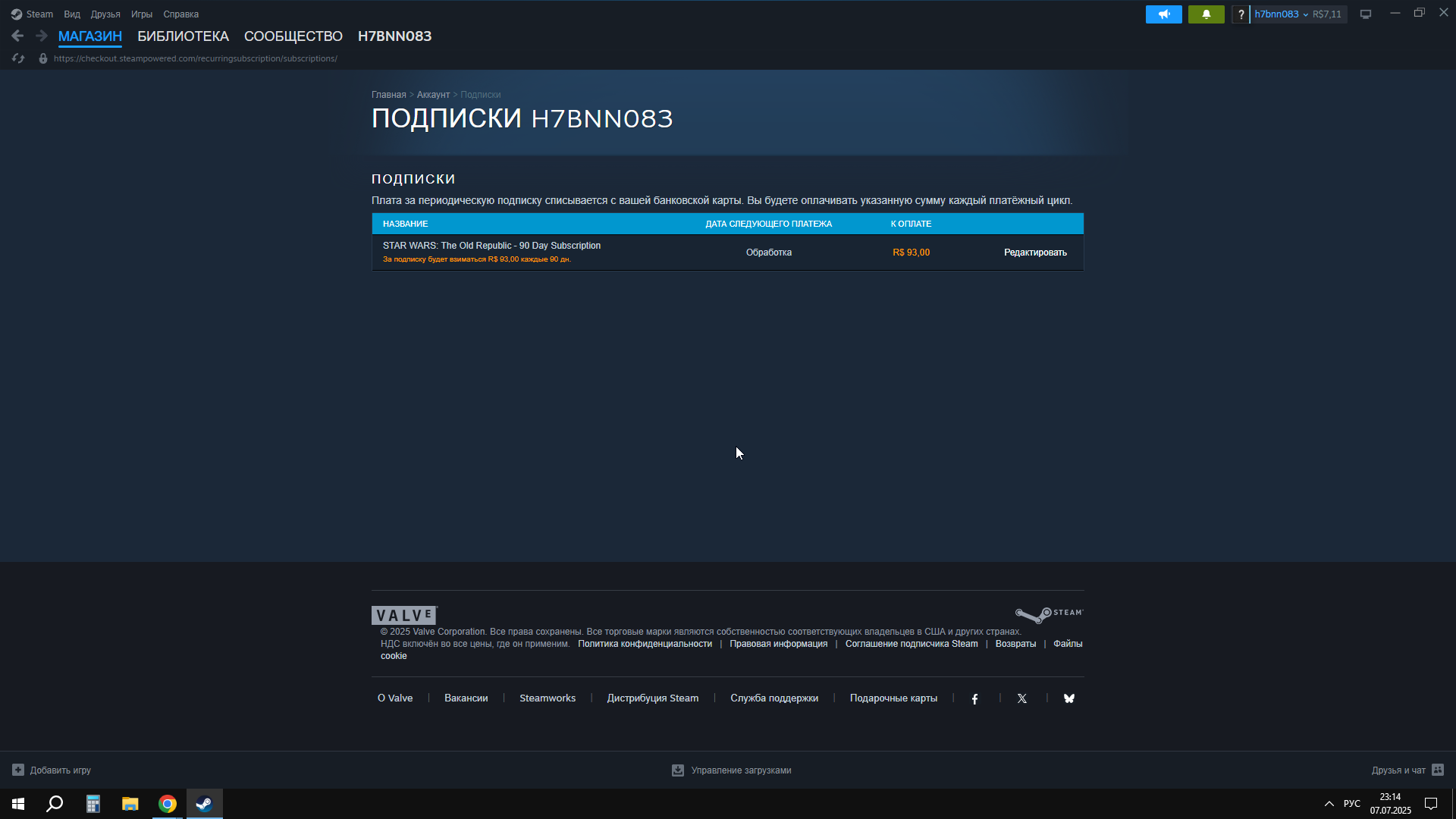Viewport: 1456px width, 819px height.
Task: Open the taskbar clock and date
Action: (x=1391, y=804)
